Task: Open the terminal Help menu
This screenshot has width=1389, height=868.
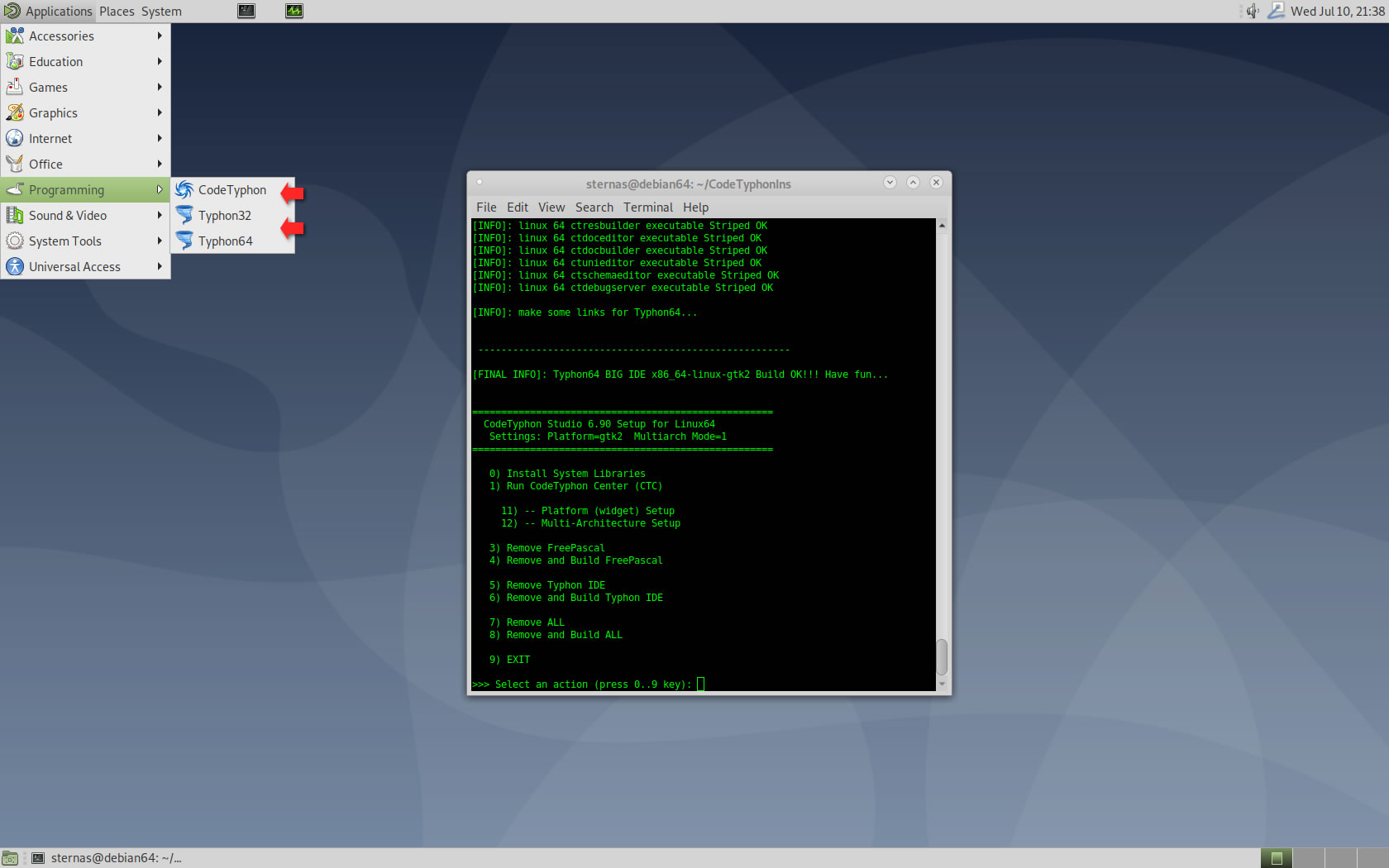Action: click(695, 207)
